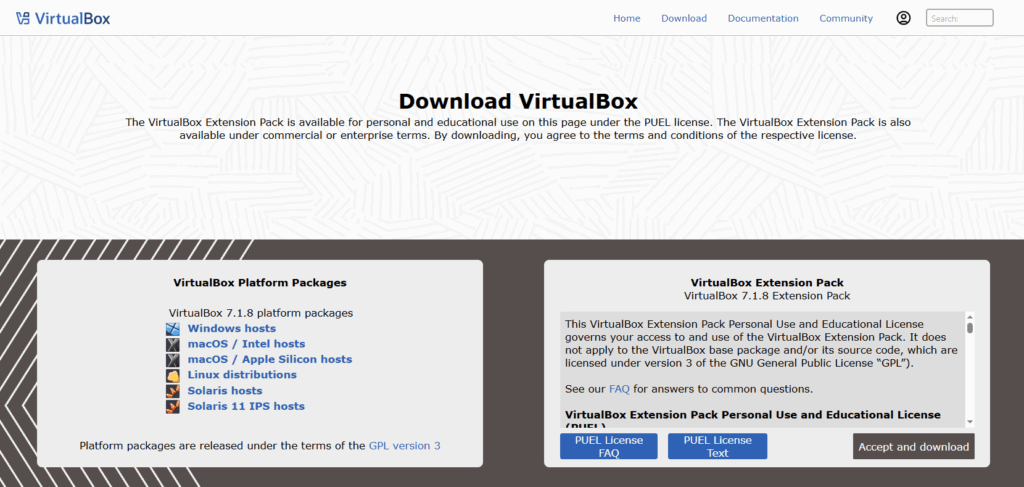Click the PUEL License Text button
1024x487 pixels.
pyautogui.click(x=717, y=447)
